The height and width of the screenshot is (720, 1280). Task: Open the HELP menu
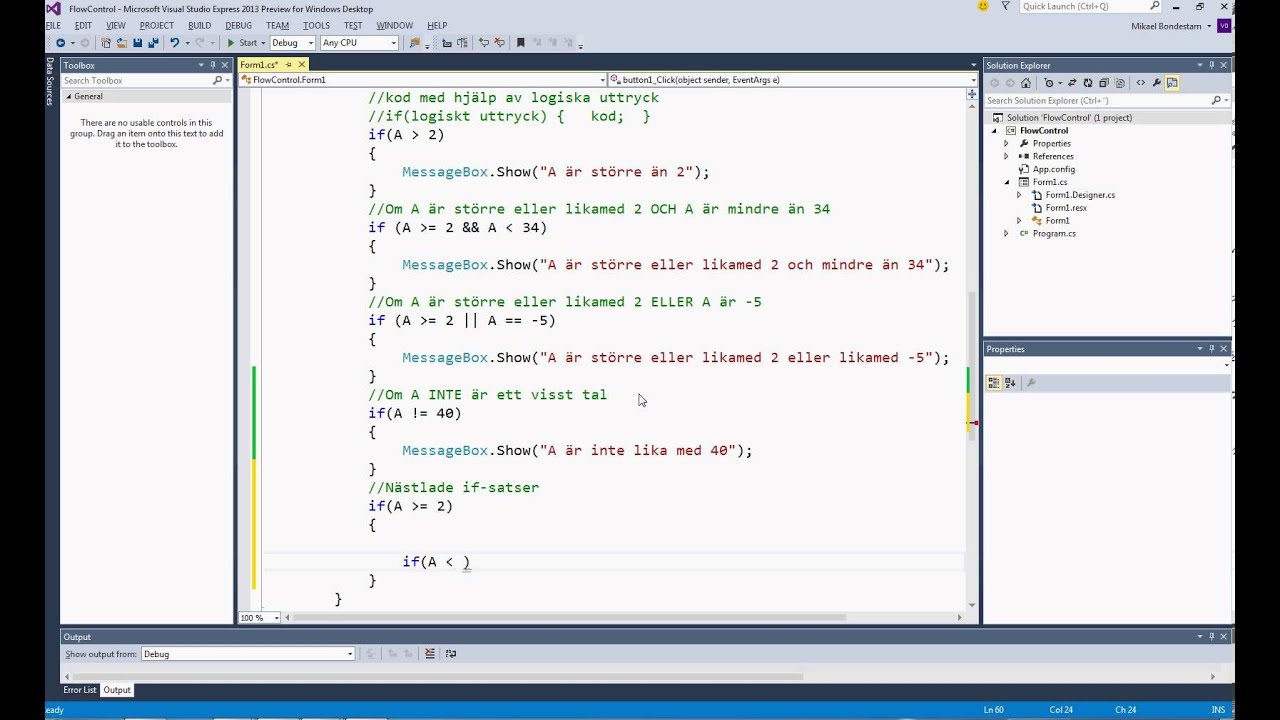[437, 25]
